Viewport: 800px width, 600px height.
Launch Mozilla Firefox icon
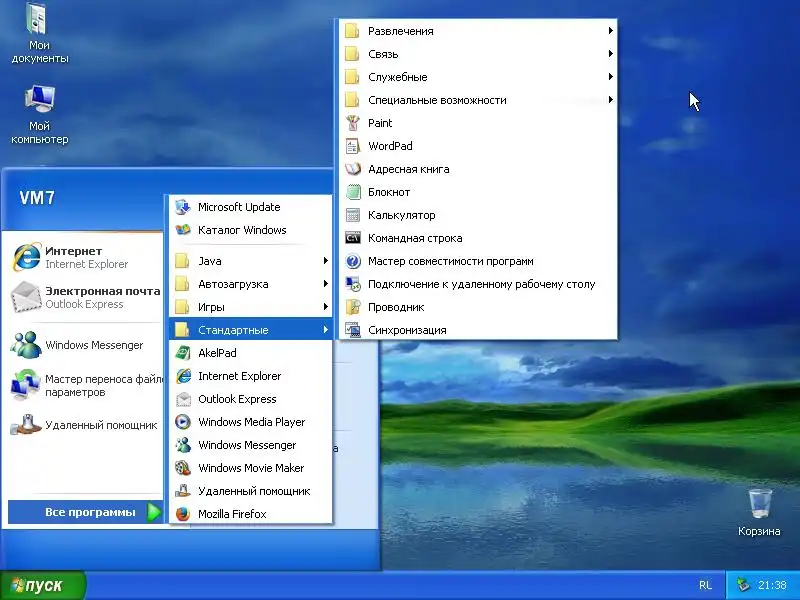[183, 514]
